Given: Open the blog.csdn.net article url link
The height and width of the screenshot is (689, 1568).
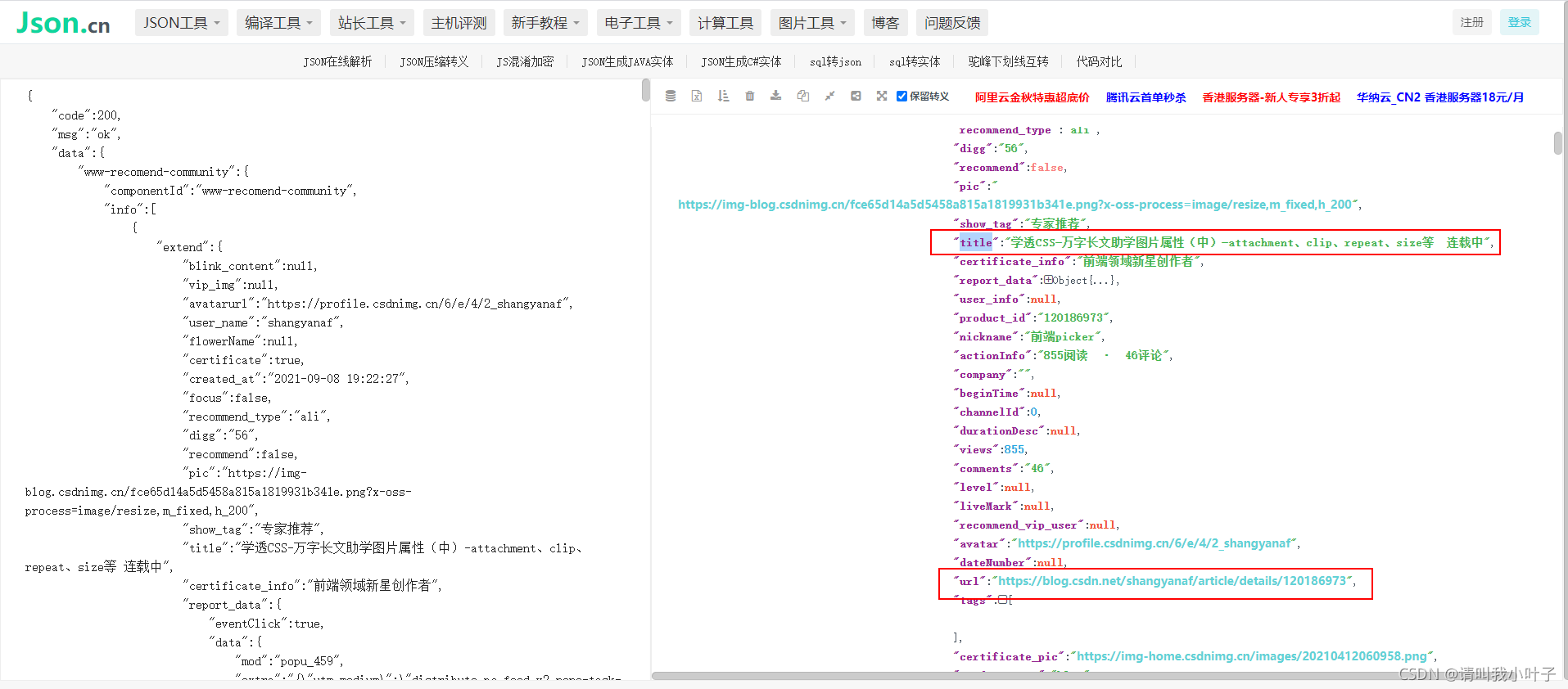Looking at the screenshot, I should click(1172, 581).
